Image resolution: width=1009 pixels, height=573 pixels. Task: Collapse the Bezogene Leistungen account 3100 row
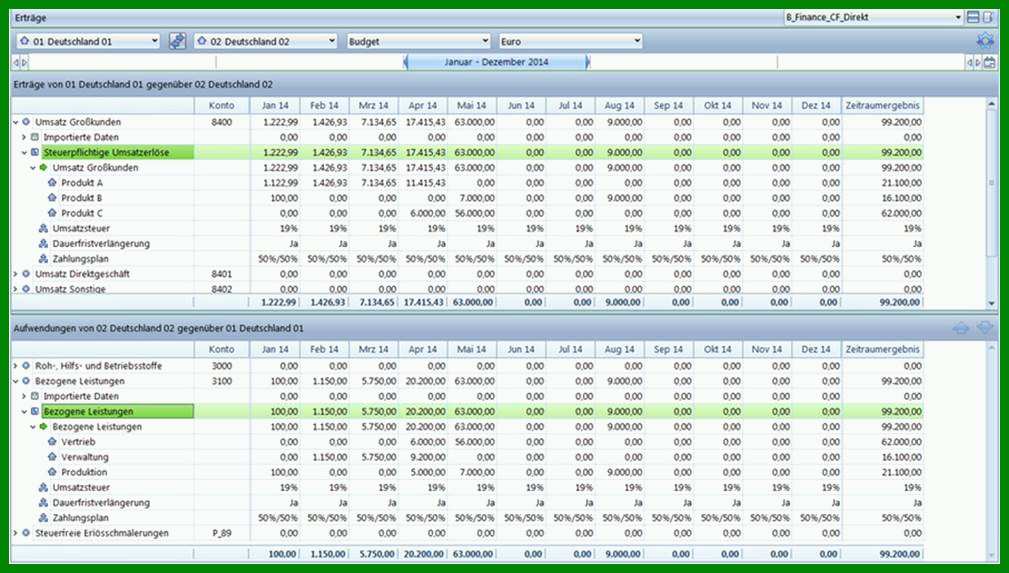coord(16,381)
